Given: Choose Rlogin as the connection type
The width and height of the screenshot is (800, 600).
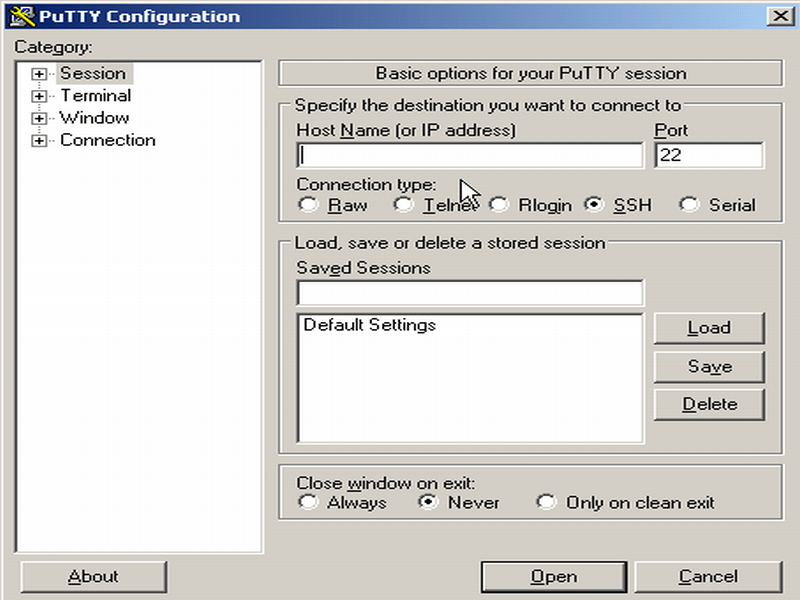Looking at the screenshot, I should [x=498, y=204].
